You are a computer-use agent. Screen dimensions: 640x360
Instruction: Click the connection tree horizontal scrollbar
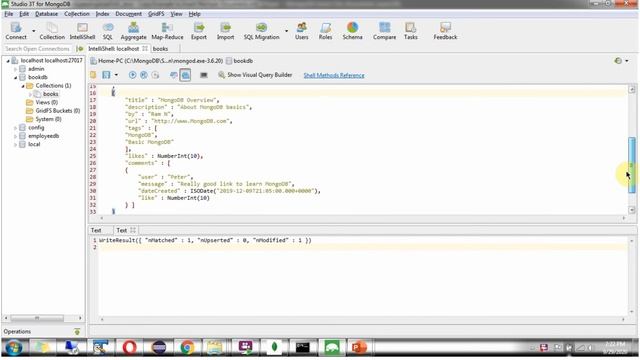point(37,318)
